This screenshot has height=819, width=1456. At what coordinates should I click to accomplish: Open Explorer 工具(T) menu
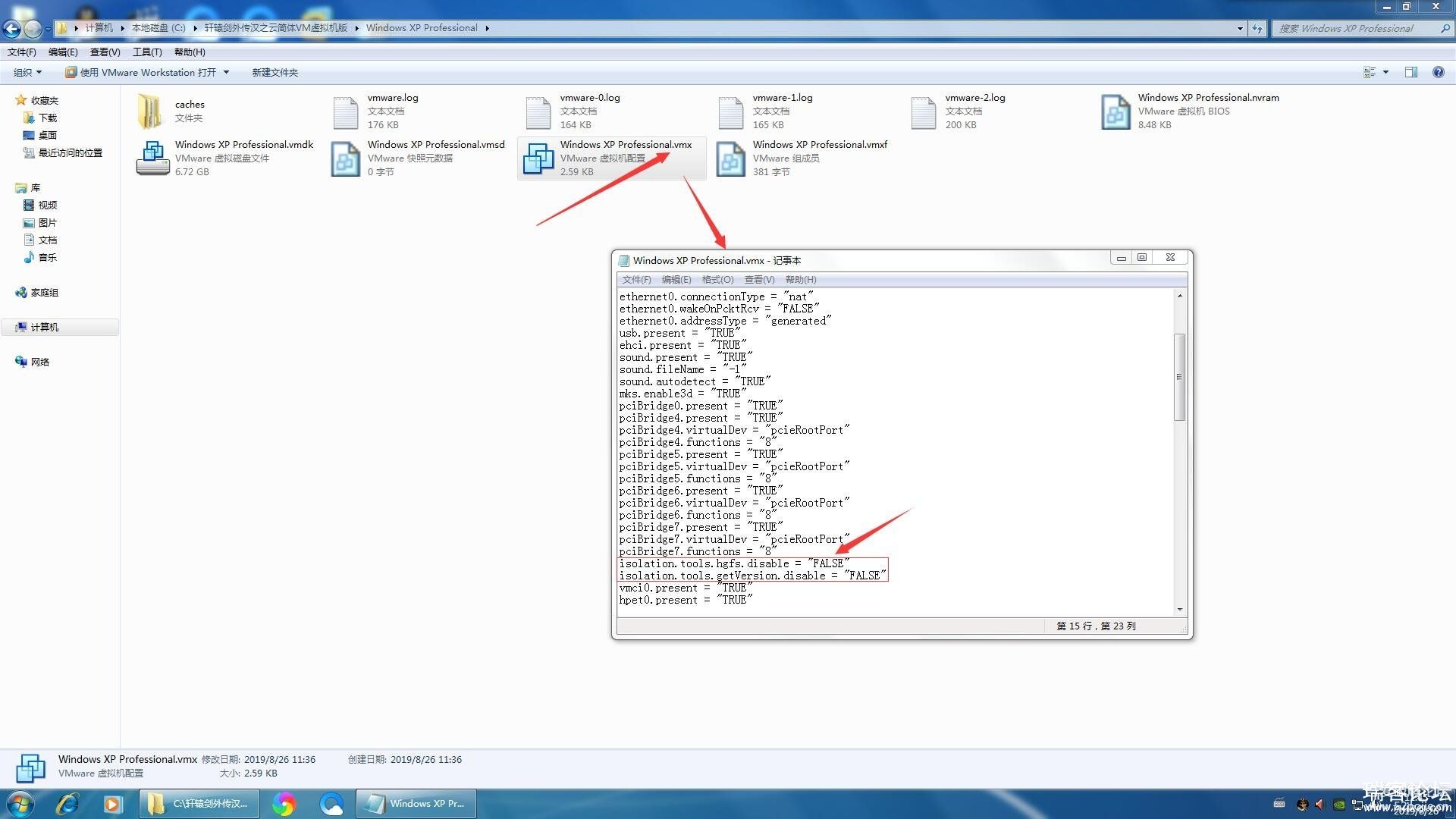tap(147, 52)
